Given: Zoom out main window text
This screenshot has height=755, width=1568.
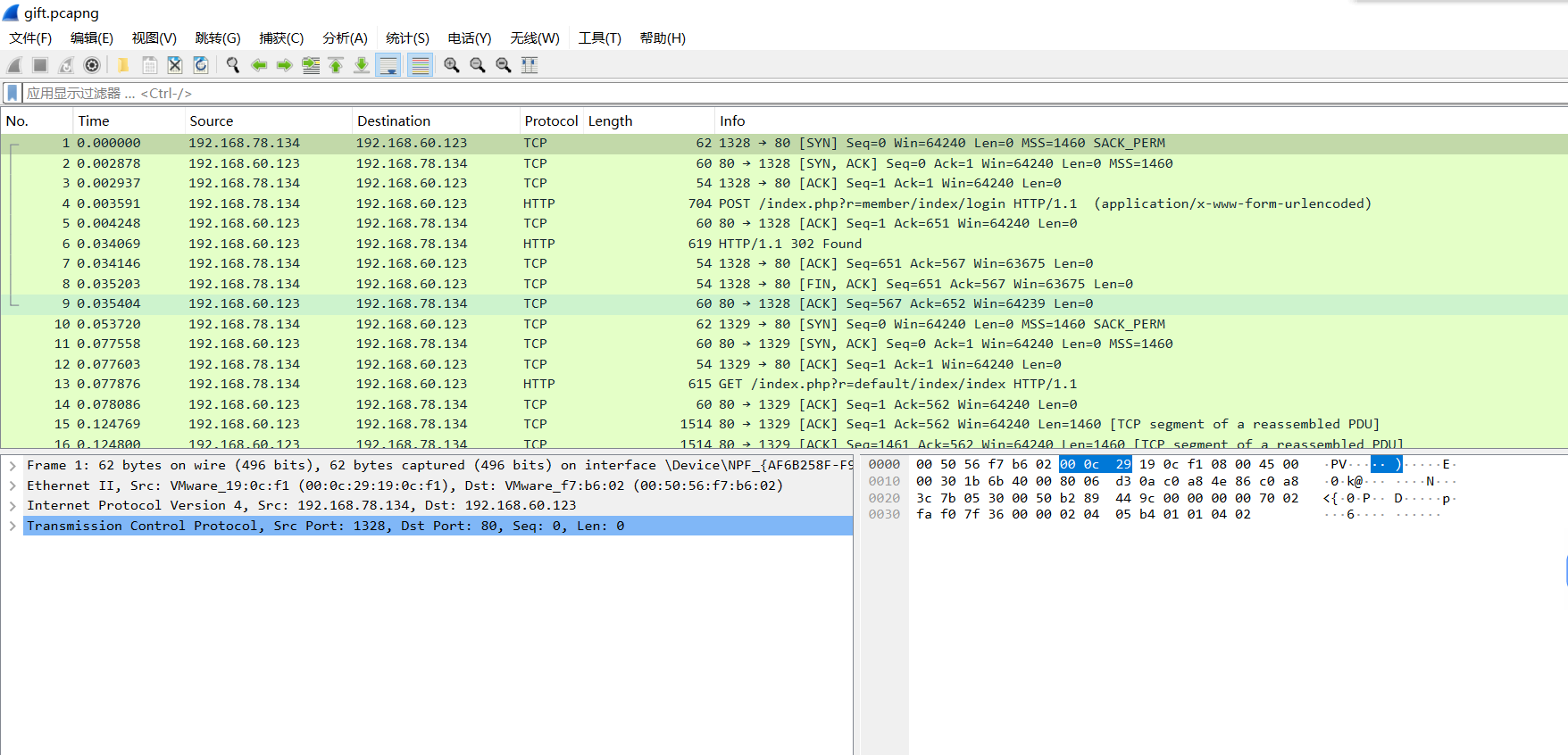Looking at the screenshot, I should 478,65.
